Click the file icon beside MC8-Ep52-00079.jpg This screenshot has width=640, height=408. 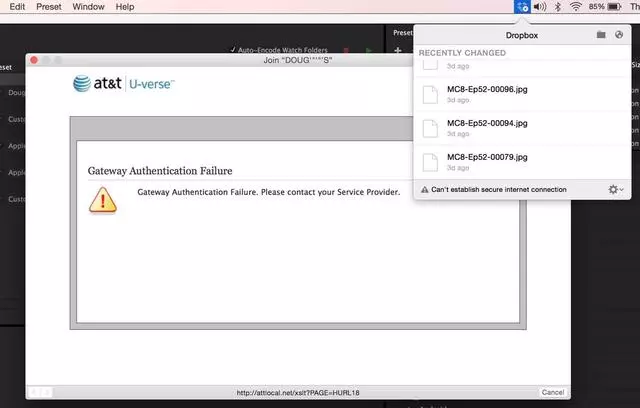[x=430, y=162]
